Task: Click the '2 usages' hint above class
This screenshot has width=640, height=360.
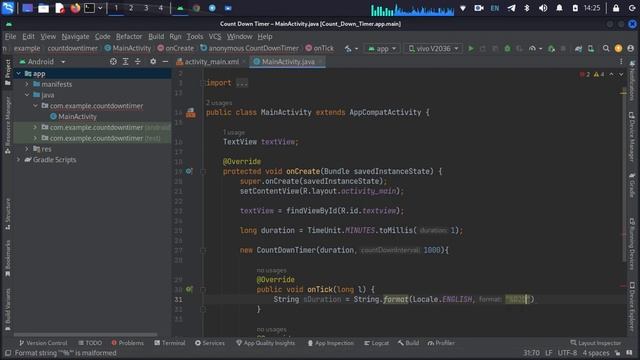Action: pos(219,103)
